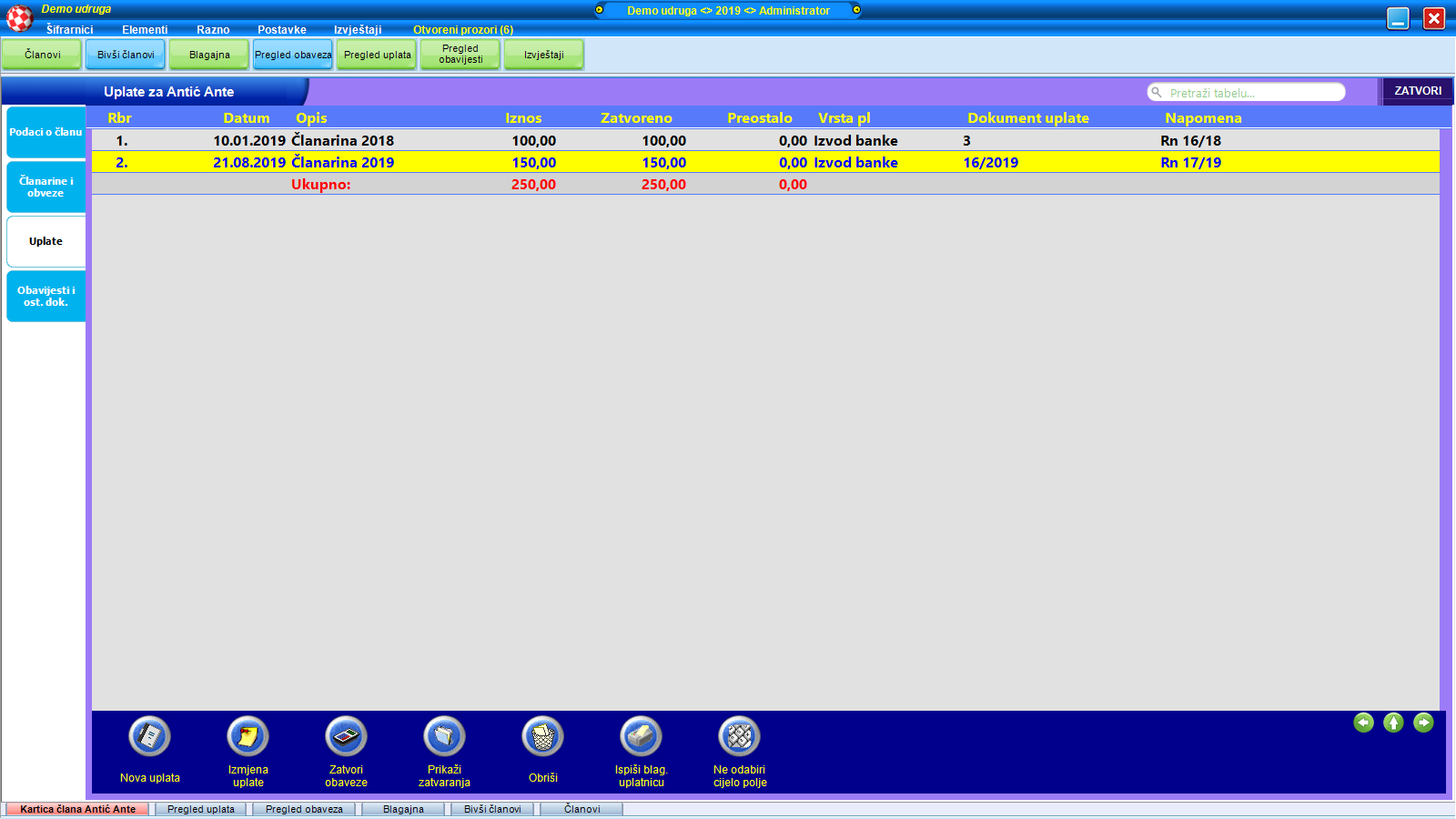The width and height of the screenshot is (1456, 819).
Task: Click the Nova uplata icon
Action: pos(150,736)
